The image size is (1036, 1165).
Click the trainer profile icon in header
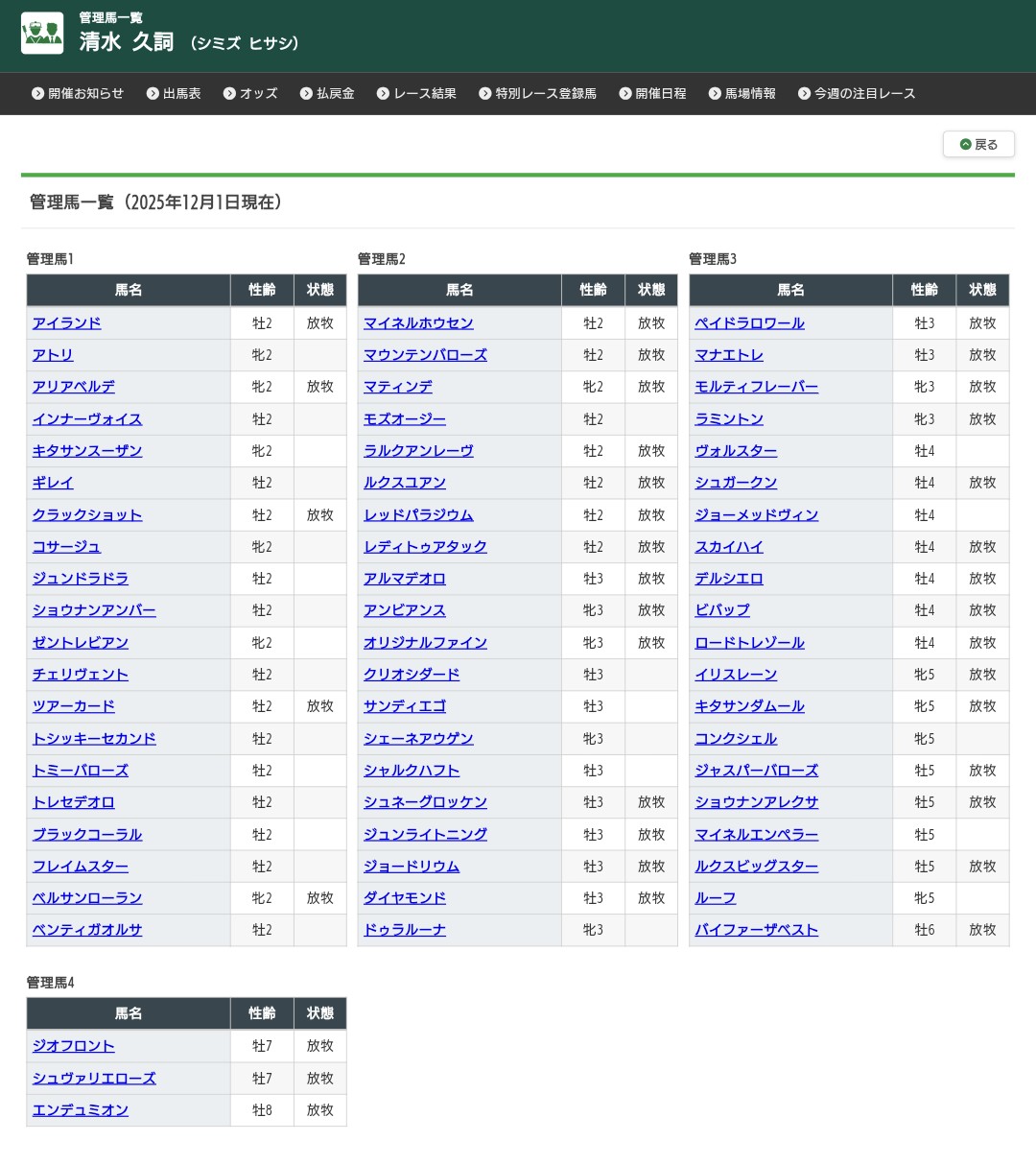click(x=42, y=34)
